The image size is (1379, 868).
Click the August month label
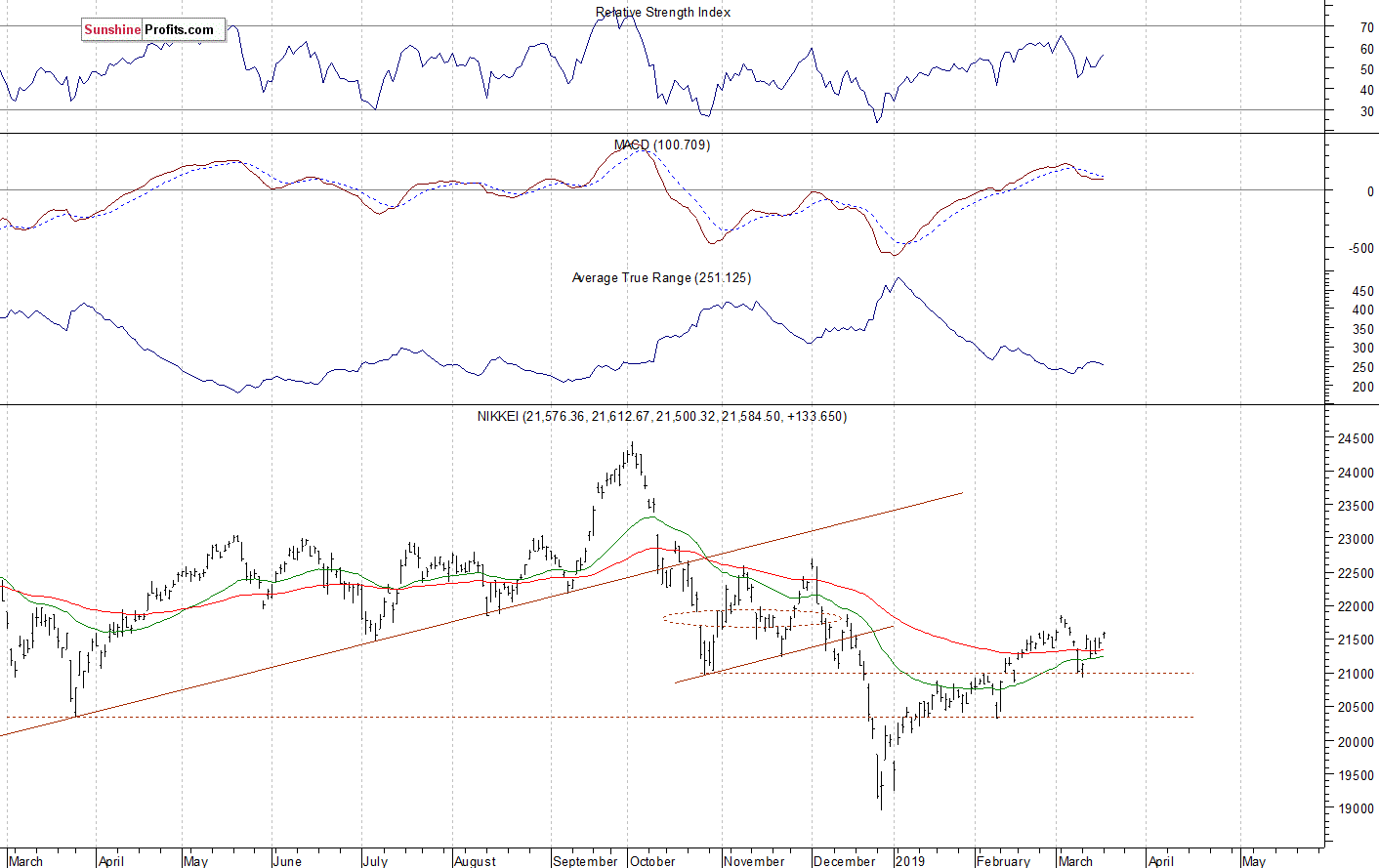pos(475,860)
